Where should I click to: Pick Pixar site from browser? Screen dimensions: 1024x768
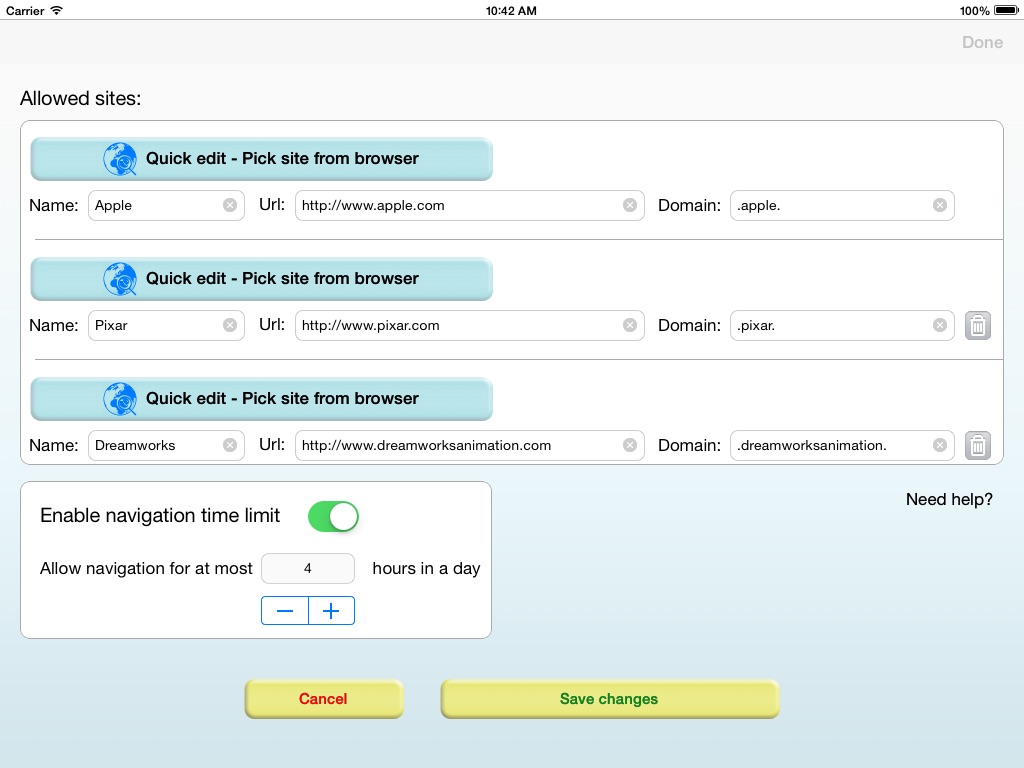pos(261,279)
